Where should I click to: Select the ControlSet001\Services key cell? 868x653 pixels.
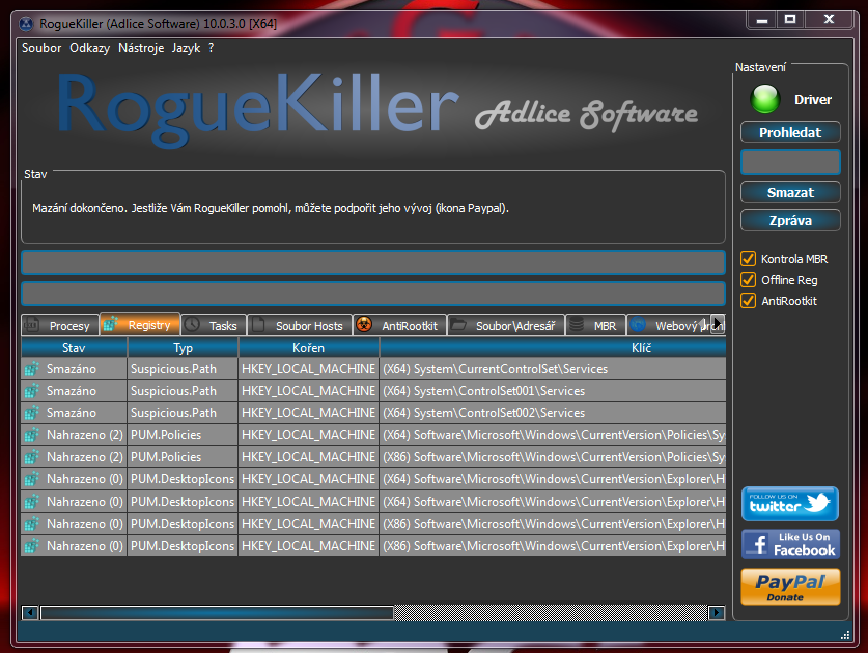[552, 391]
